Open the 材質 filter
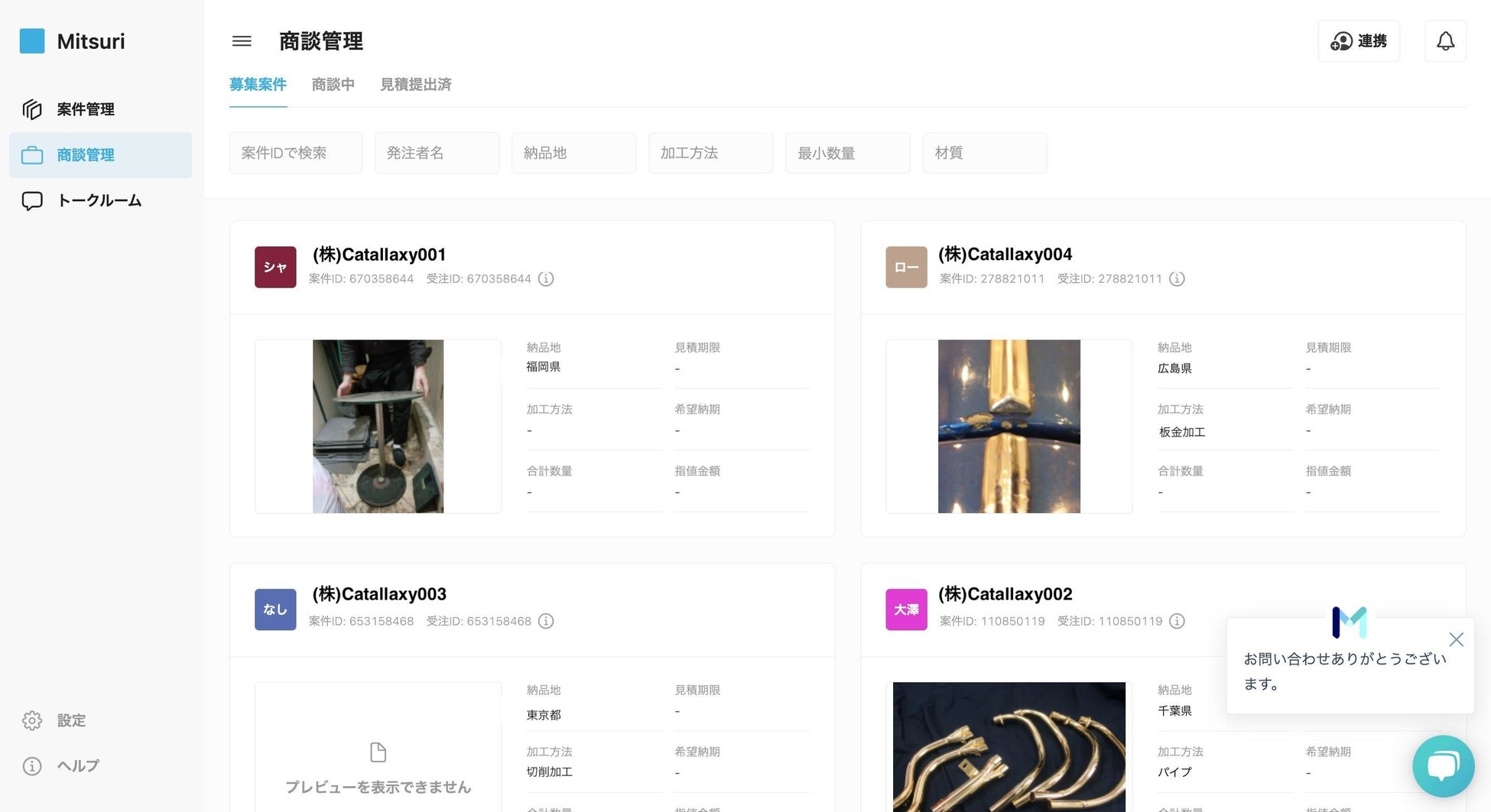The image size is (1491, 812). [985, 153]
